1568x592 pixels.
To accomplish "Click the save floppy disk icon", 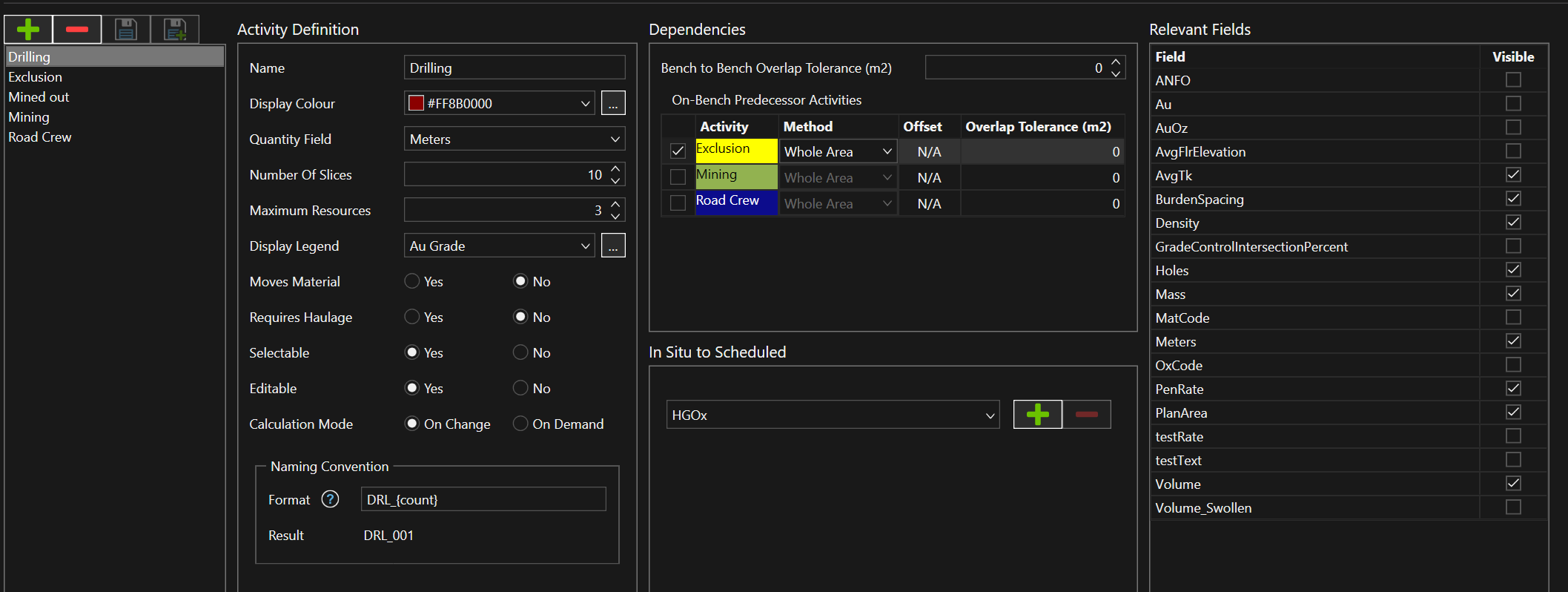I will coord(126,30).
